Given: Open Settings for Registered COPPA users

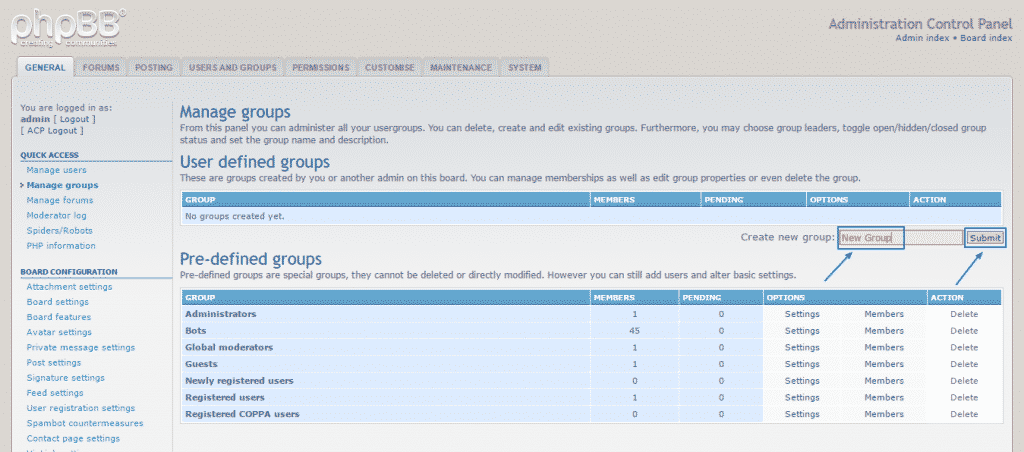Looking at the screenshot, I should (x=802, y=414).
